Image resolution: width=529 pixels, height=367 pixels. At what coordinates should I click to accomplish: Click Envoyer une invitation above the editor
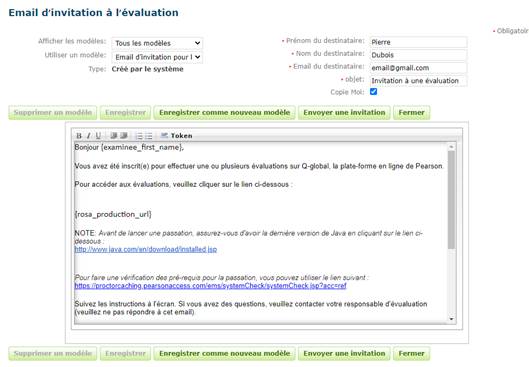(x=344, y=113)
